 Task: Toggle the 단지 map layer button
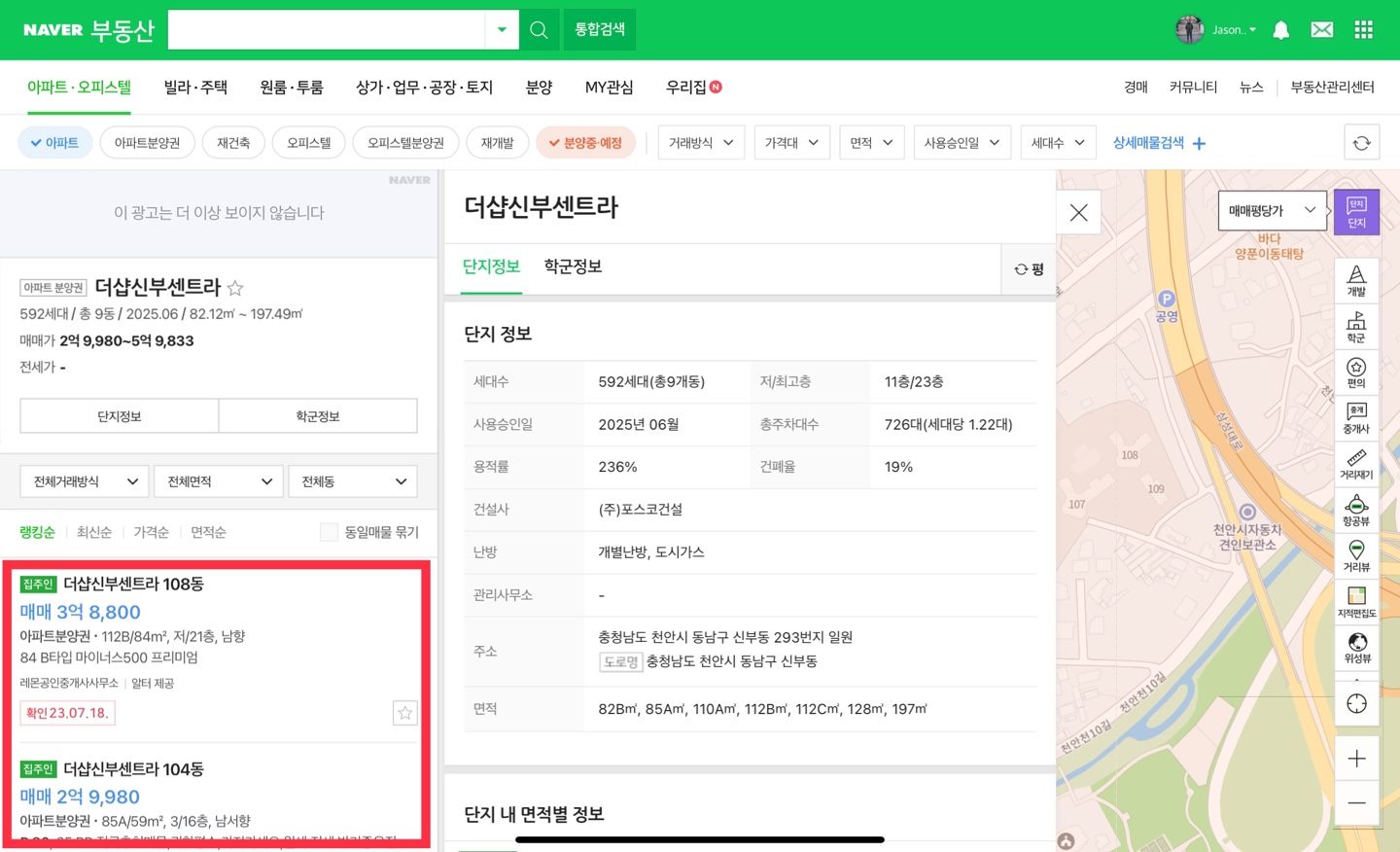1356,212
